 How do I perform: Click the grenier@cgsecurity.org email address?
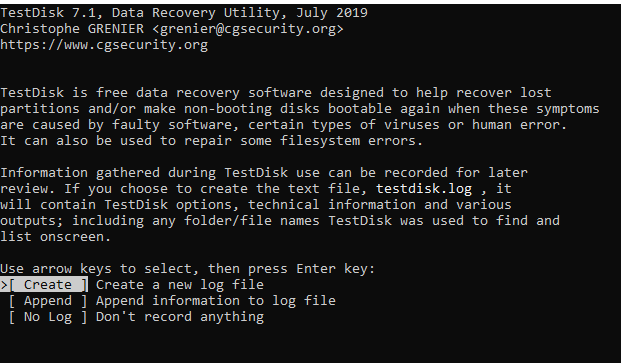click(248, 29)
